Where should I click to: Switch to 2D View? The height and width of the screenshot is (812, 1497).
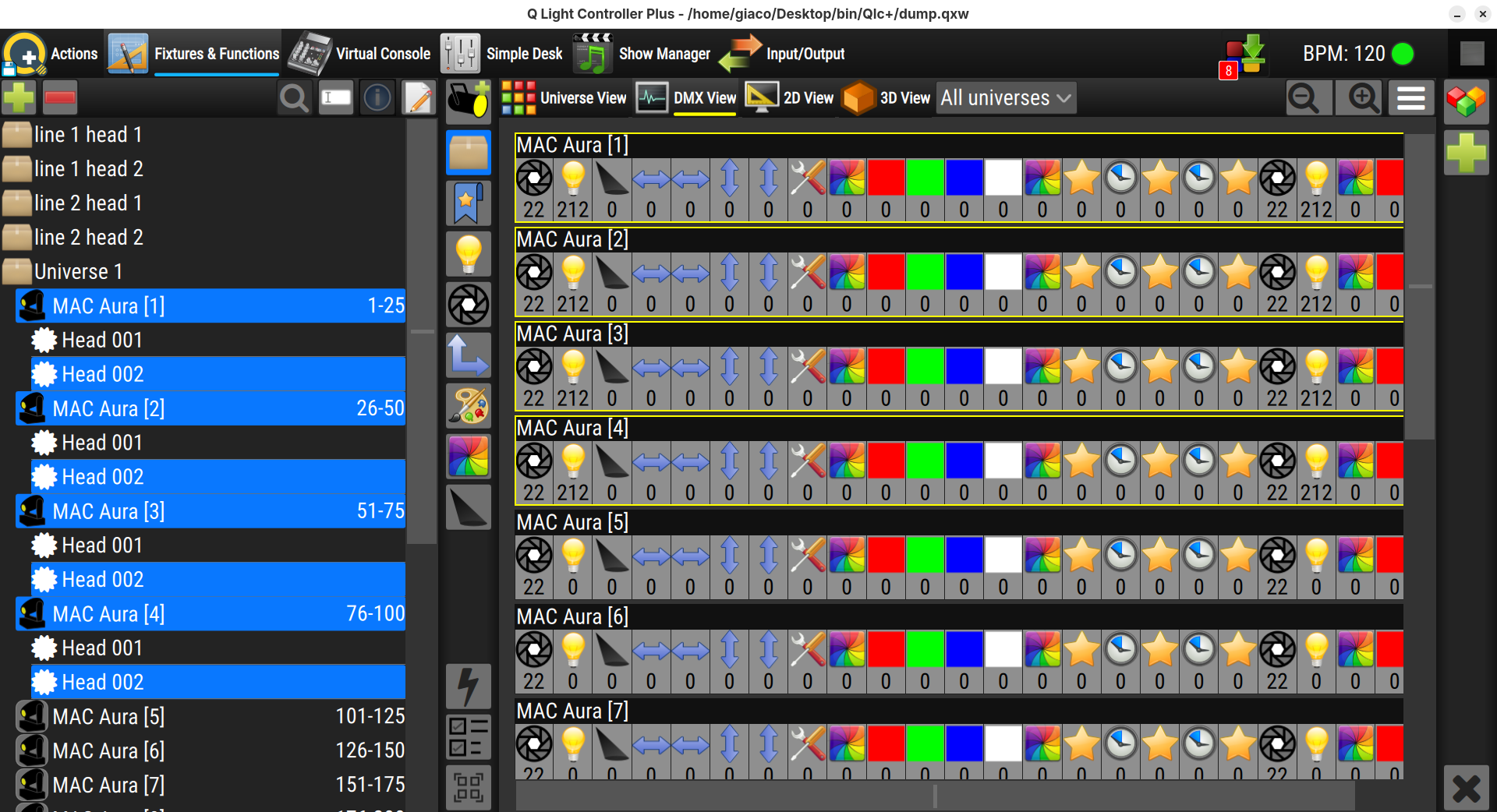[x=790, y=98]
